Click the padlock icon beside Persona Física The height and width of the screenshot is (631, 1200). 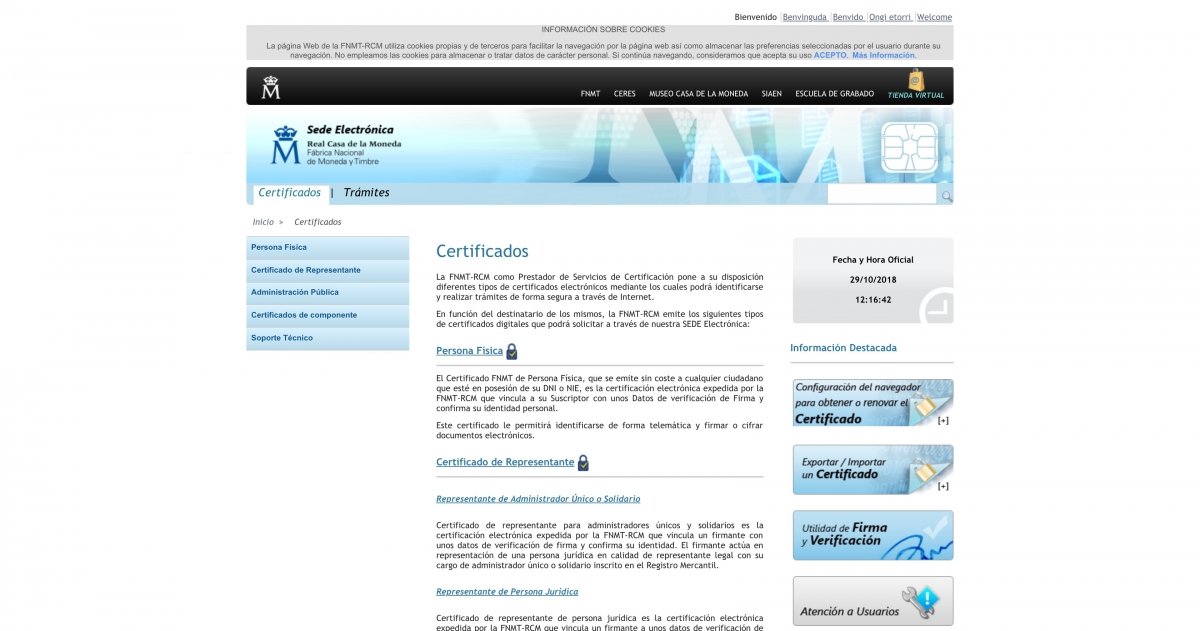(x=512, y=352)
